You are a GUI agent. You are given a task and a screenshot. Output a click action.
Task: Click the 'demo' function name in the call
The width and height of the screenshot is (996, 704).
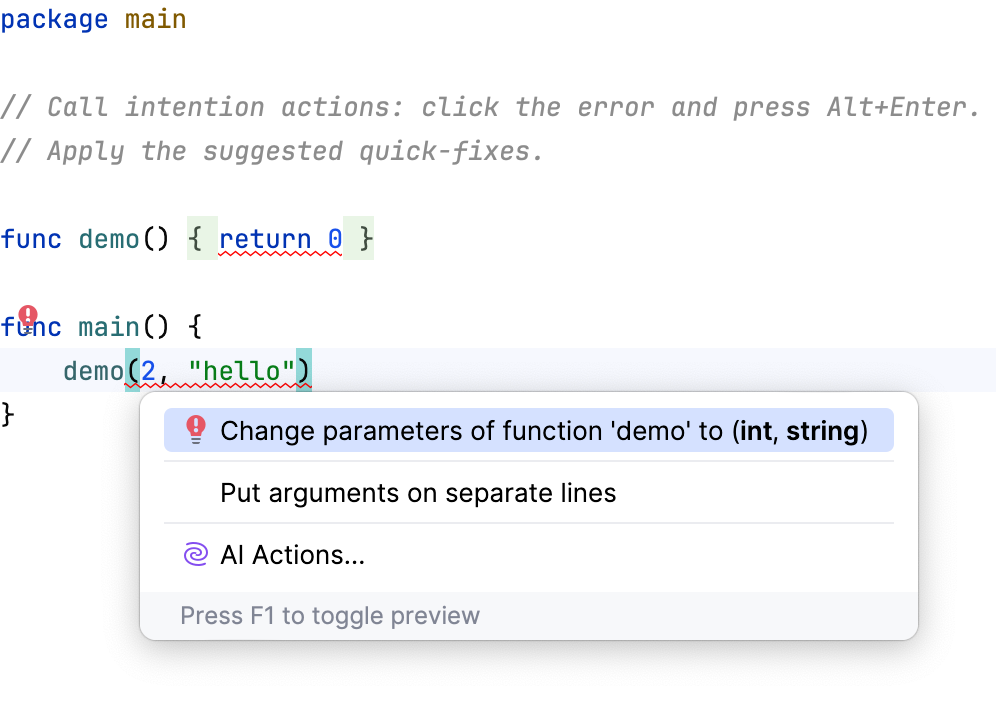[x=92, y=370]
